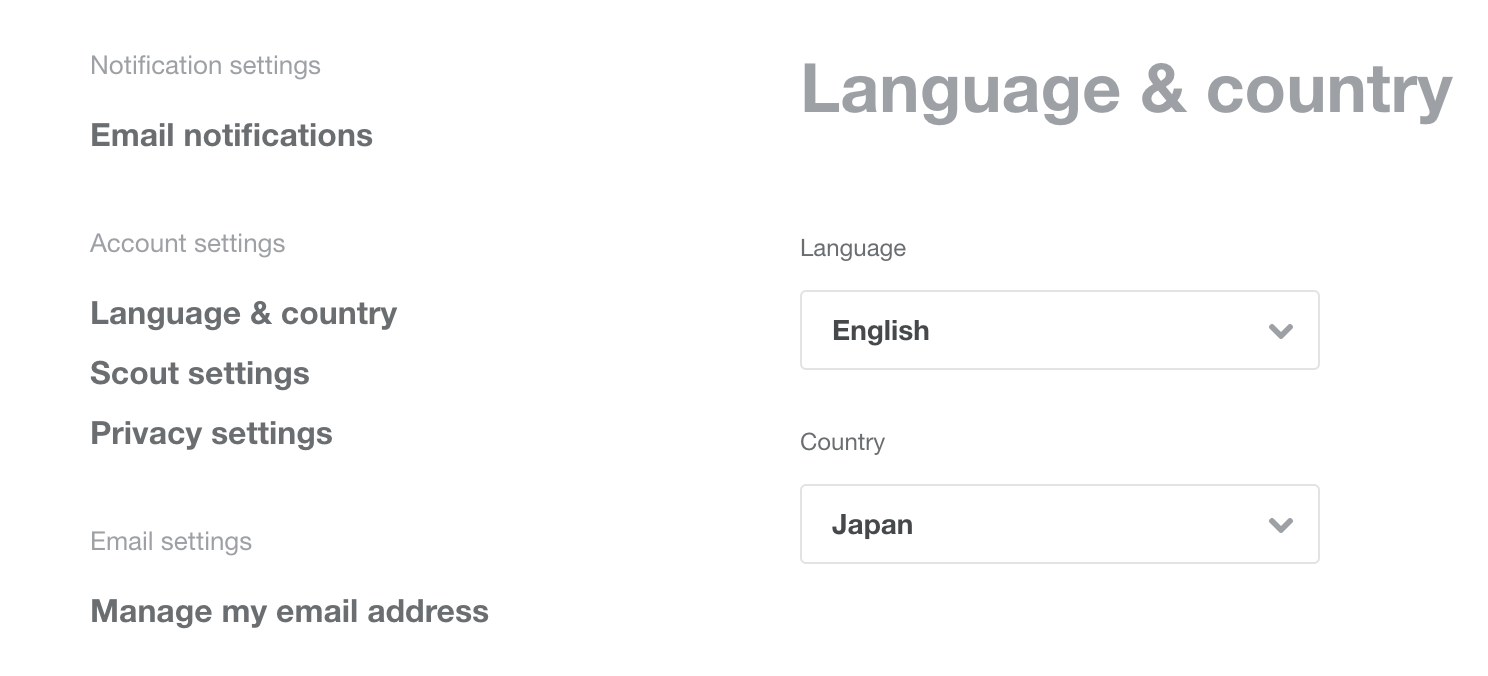Click the chevron arrow in Language field

pyautogui.click(x=1280, y=331)
